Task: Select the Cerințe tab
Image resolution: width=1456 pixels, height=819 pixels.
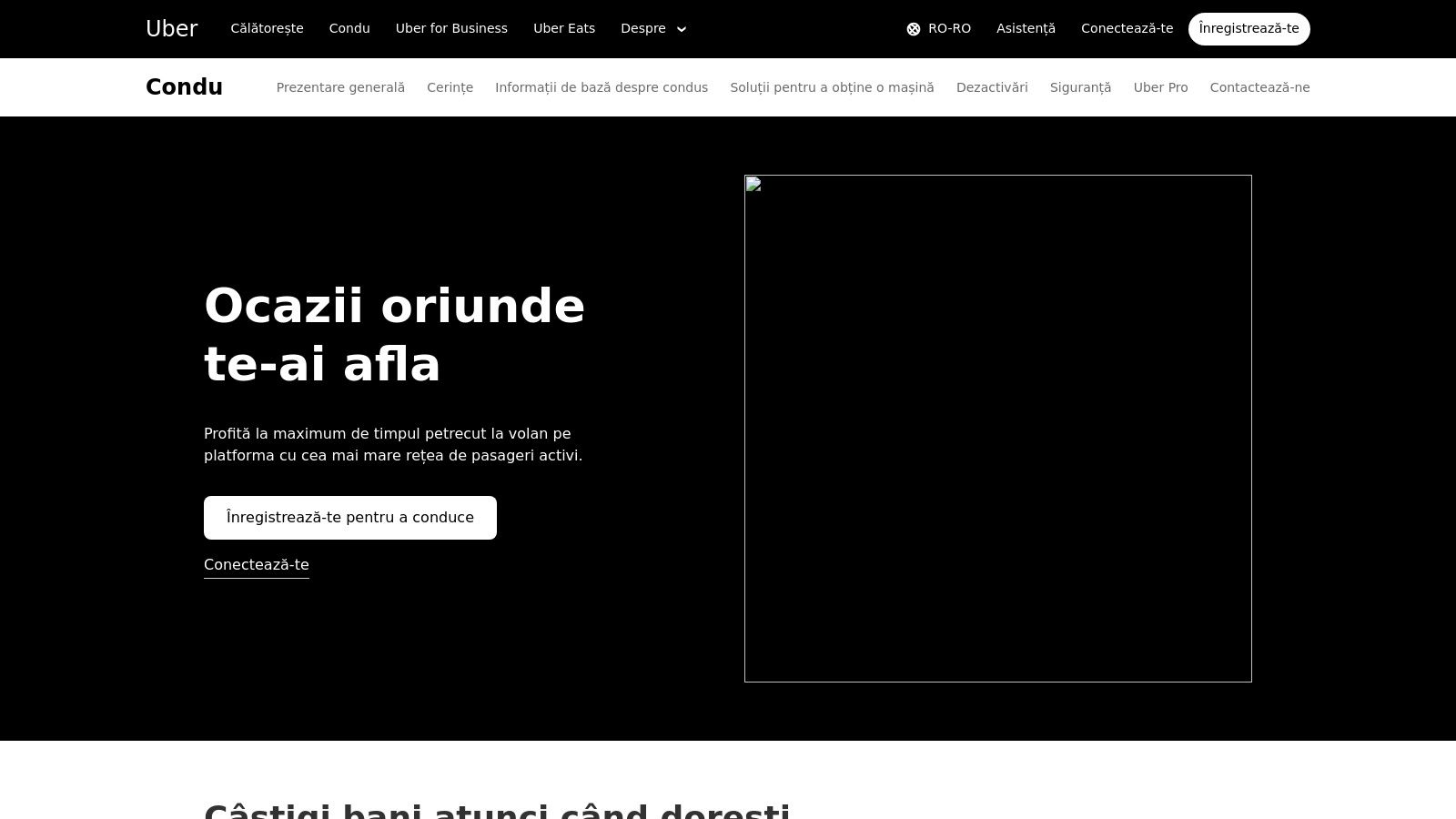Action: coord(450,87)
